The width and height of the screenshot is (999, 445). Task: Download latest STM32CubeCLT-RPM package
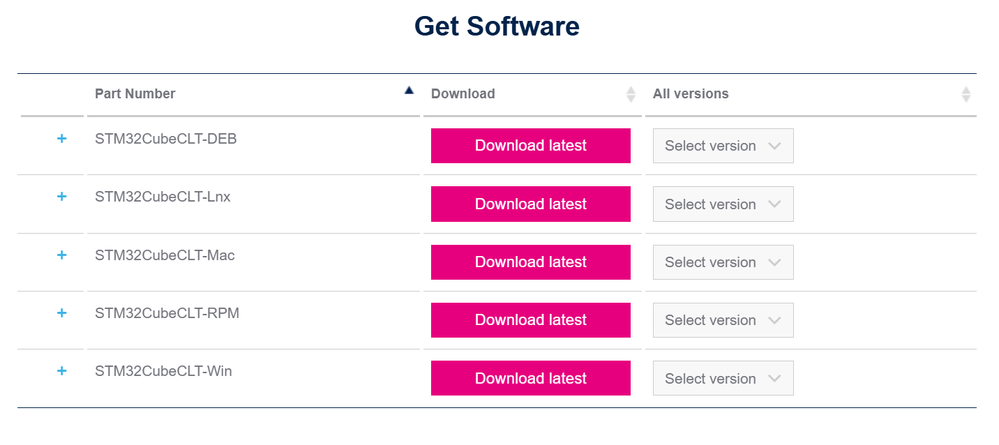click(x=530, y=320)
